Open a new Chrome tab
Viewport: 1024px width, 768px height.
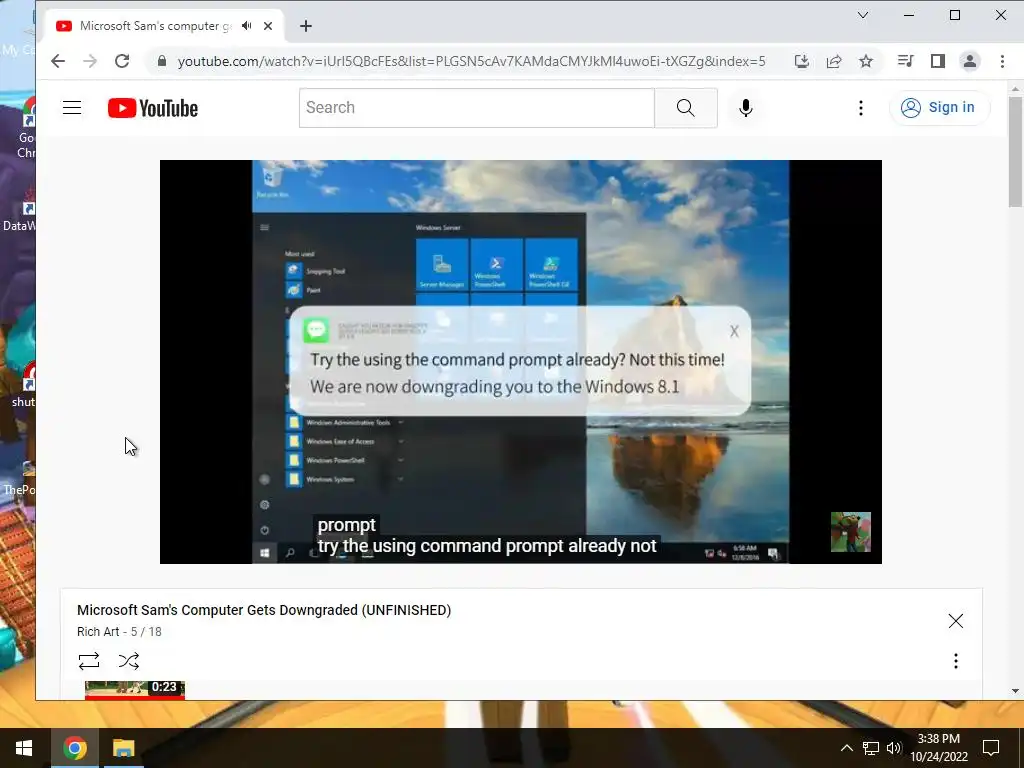point(306,26)
